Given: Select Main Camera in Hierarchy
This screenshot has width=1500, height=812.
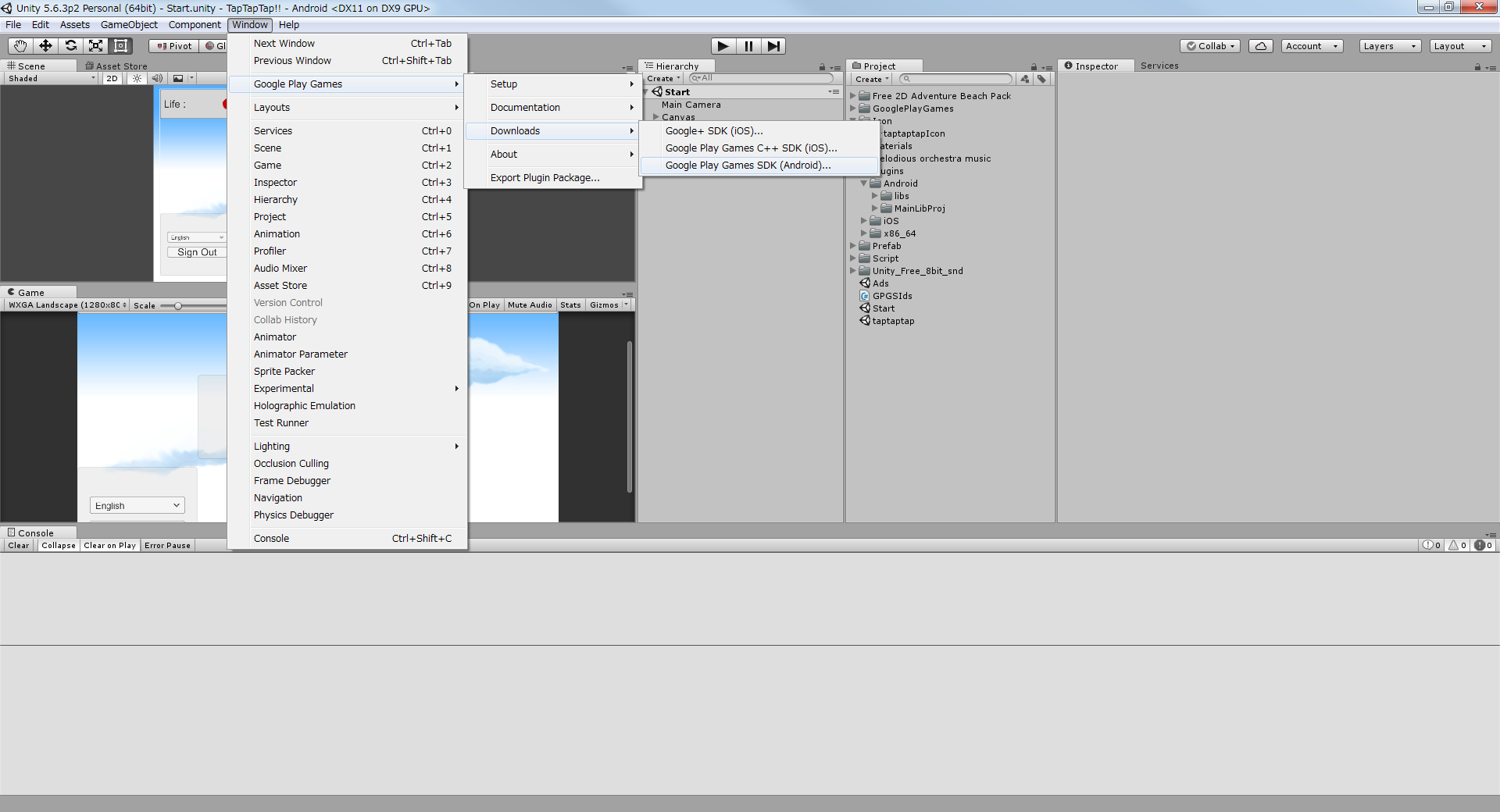Looking at the screenshot, I should (691, 105).
